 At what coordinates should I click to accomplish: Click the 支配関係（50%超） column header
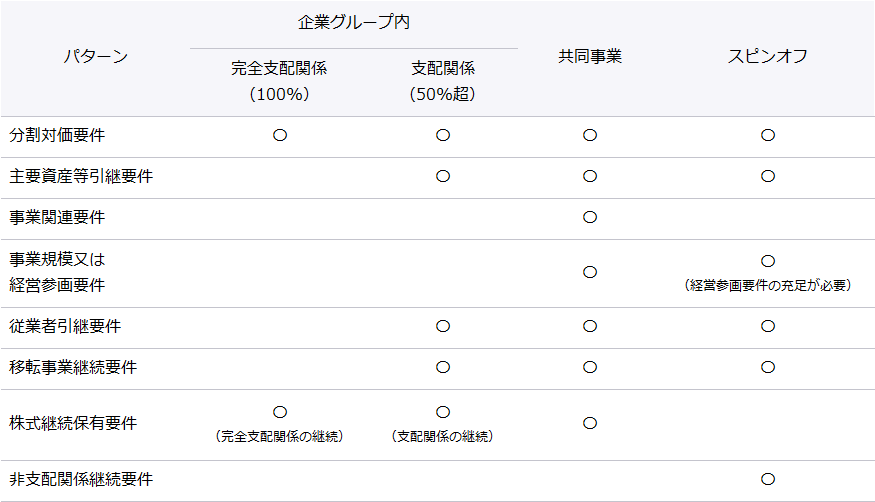pos(442,81)
